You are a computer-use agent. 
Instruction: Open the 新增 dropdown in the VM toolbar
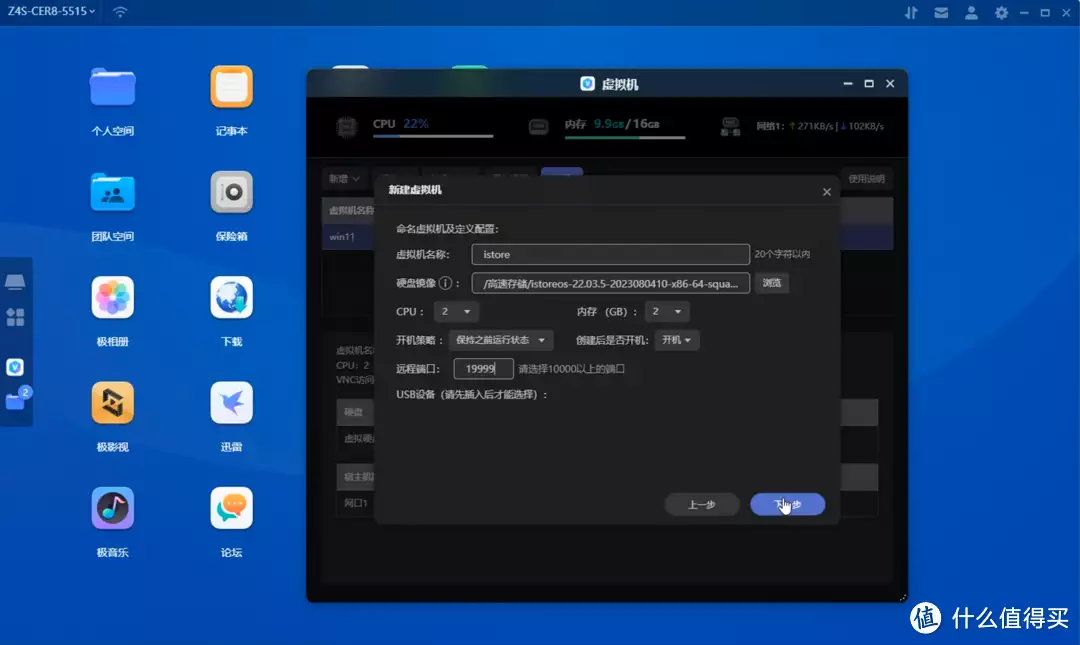[344, 178]
